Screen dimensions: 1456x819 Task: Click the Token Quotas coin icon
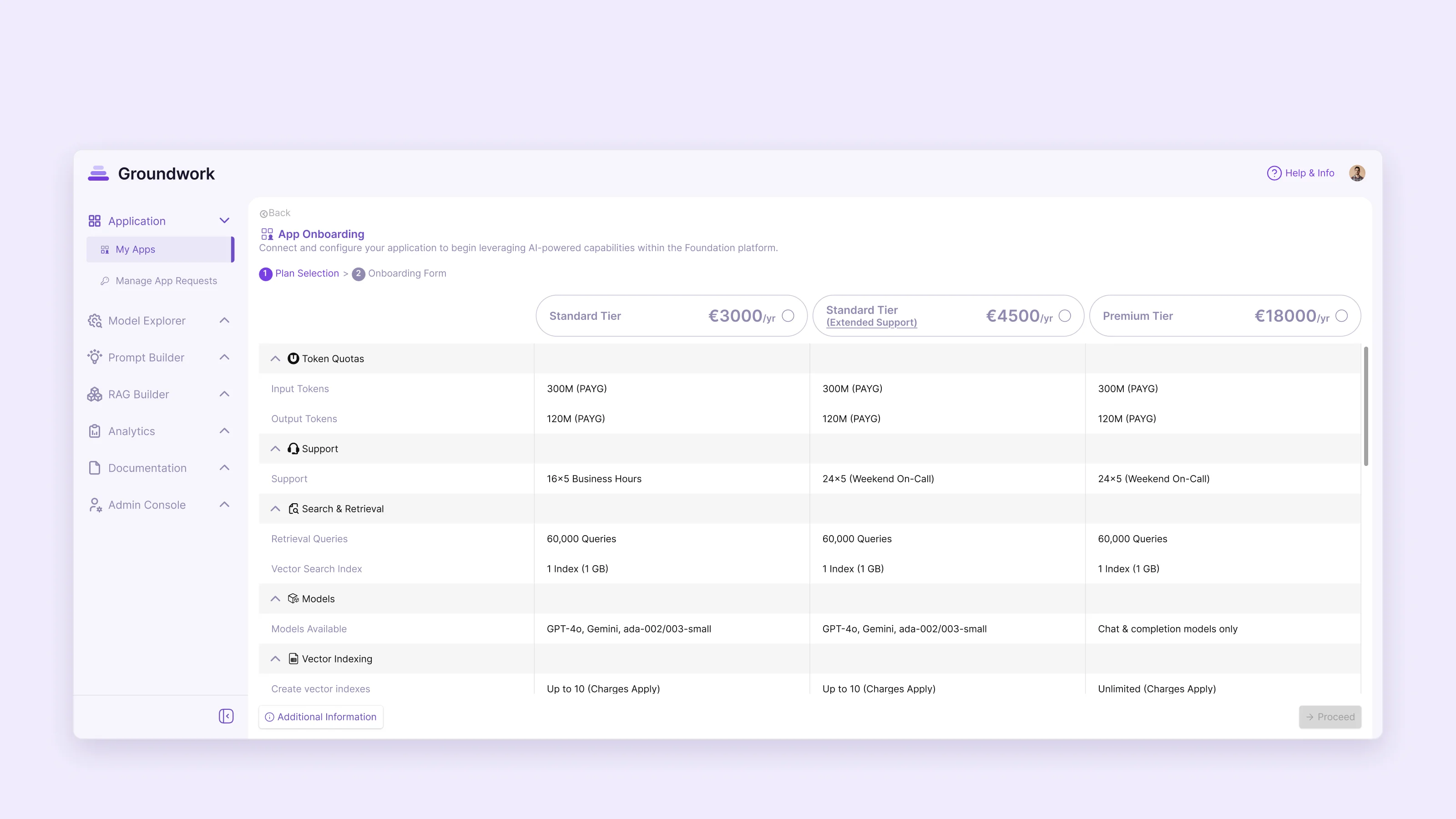click(x=293, y=359)
